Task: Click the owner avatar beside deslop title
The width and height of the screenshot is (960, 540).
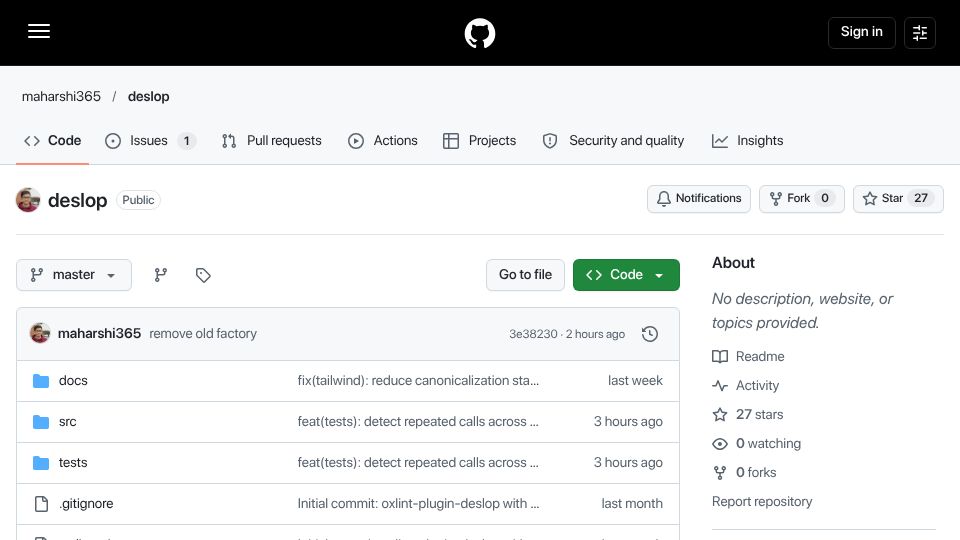Action: click(28, 200)
